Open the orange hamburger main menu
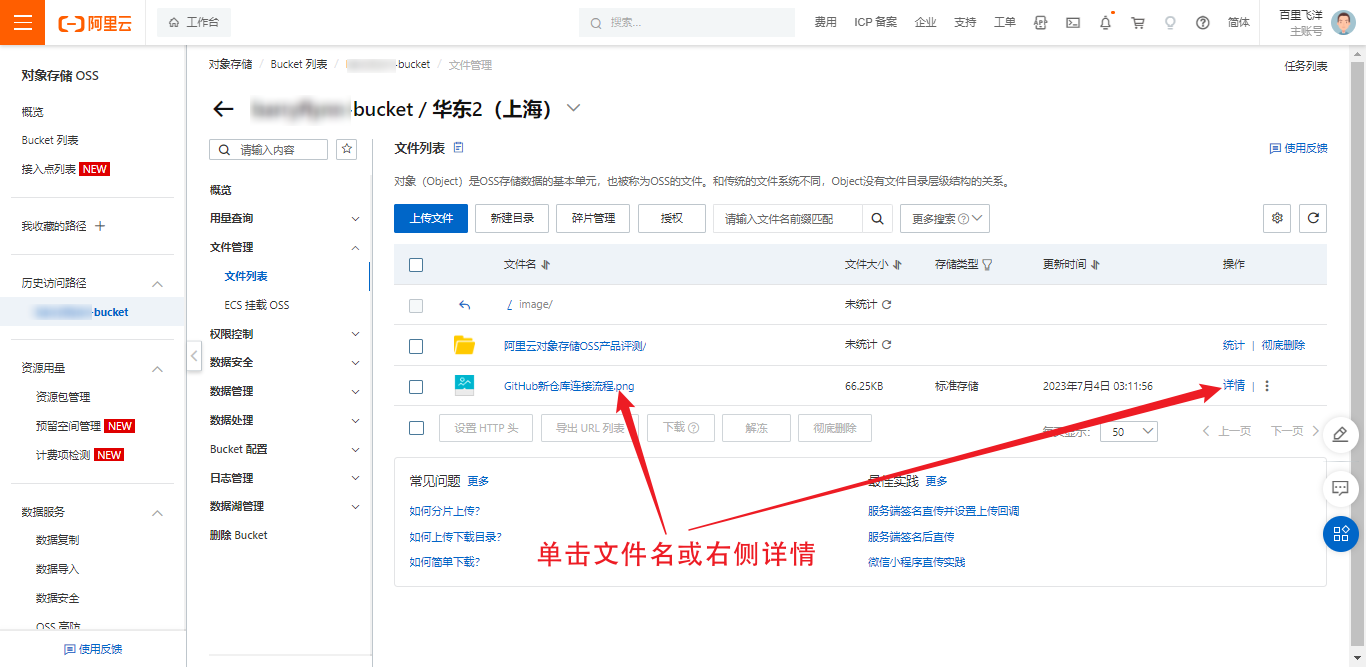 coord(22,22)
